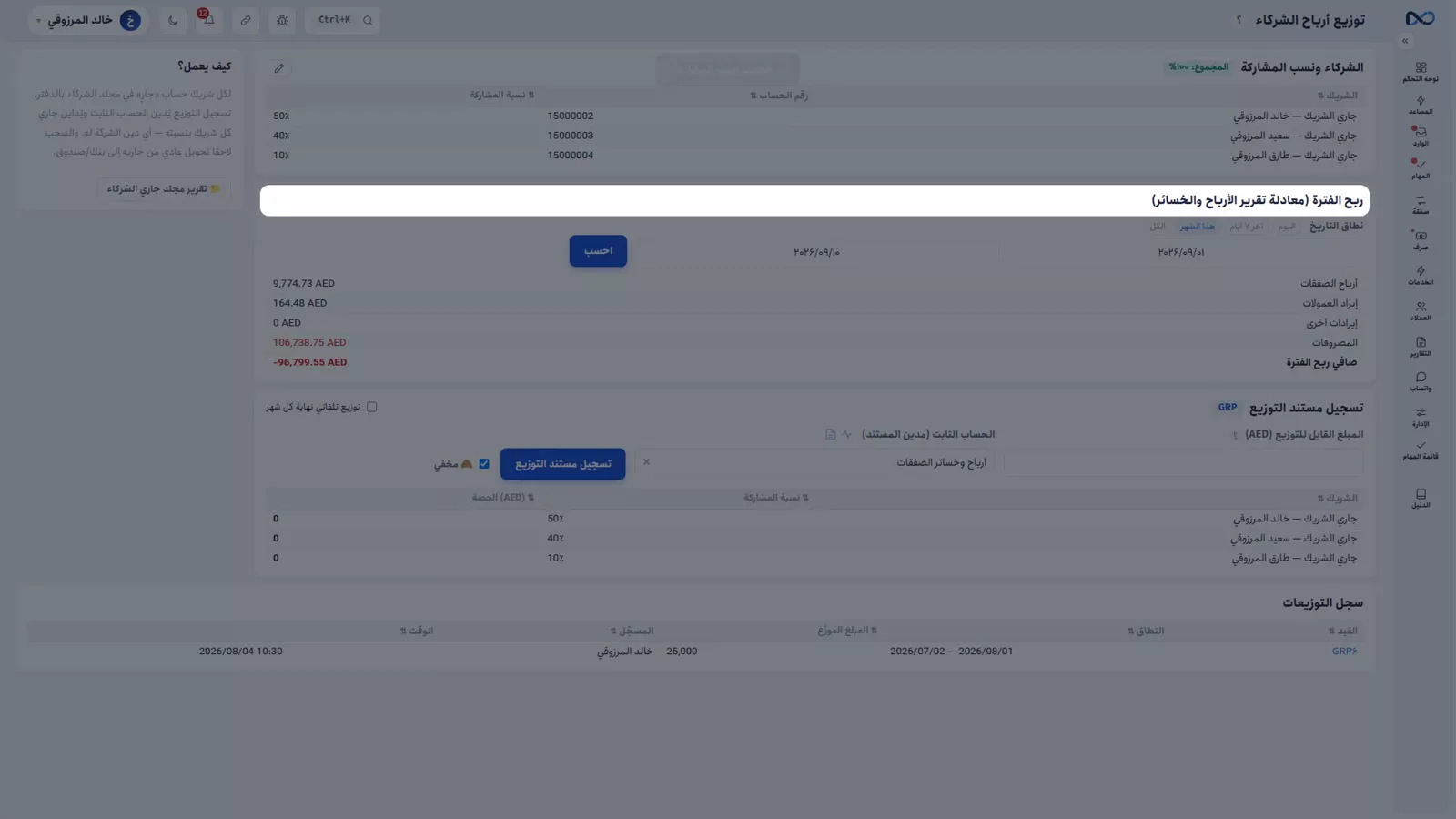Open the الحساب الثابت account combo box
The width and height of the screenshot is (1456, 819).
pyautogui.click(x=816, y=462)
